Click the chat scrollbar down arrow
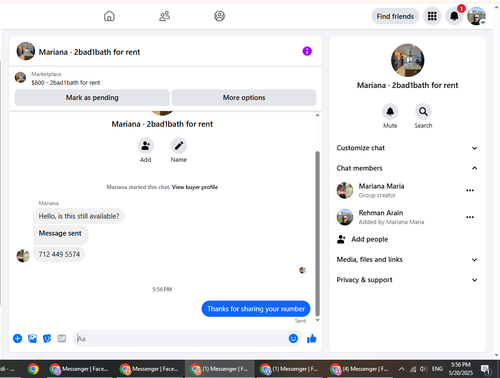Viewport: 500px width, 378px height. click(317, 320)
